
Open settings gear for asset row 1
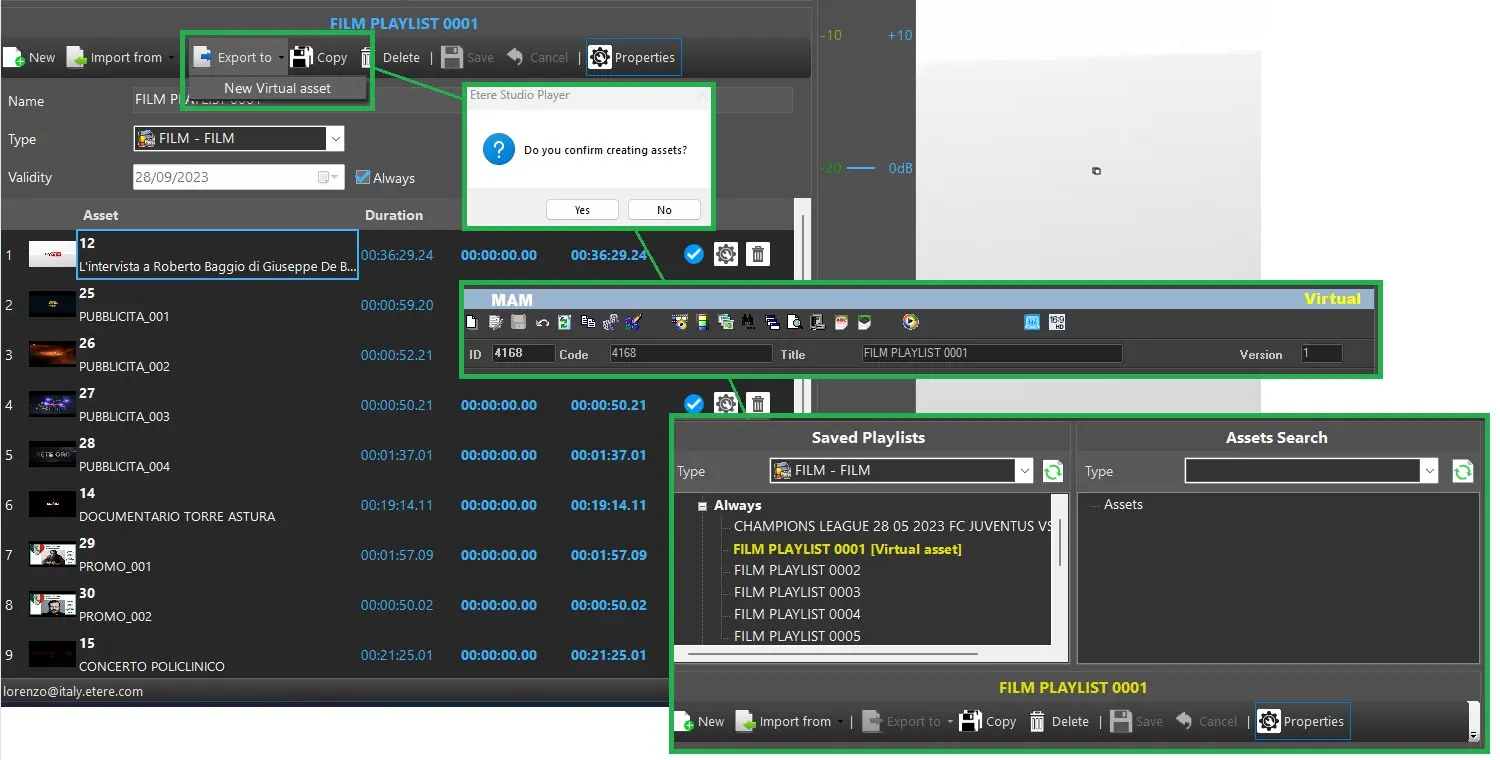(726, 255)
